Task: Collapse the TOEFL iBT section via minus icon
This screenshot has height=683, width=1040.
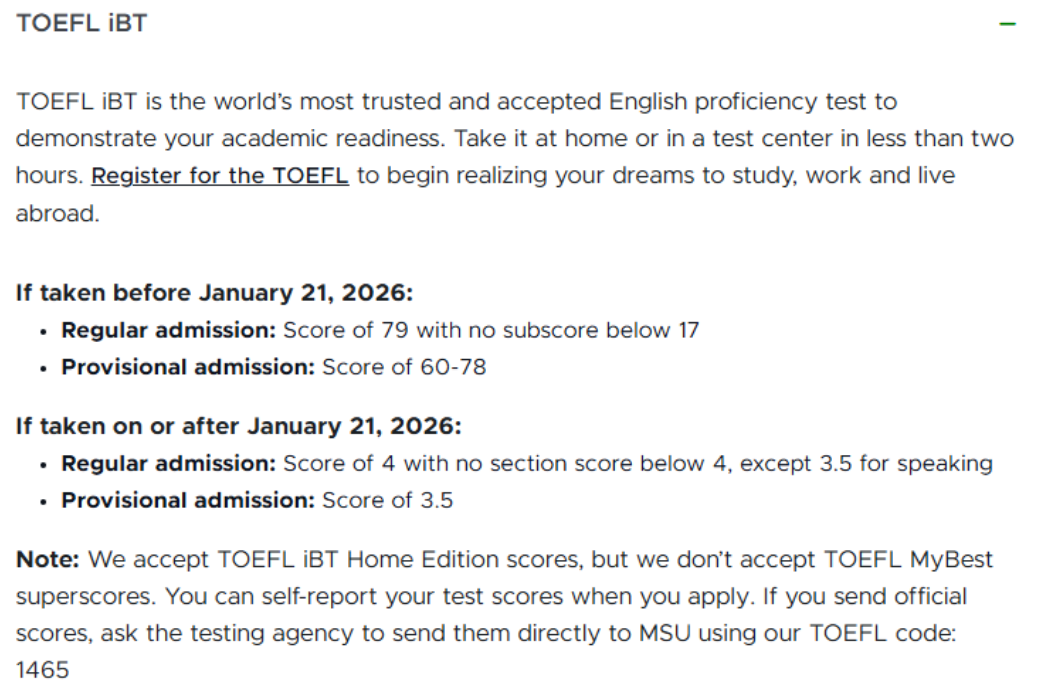Action: (x=1007, y=23)
